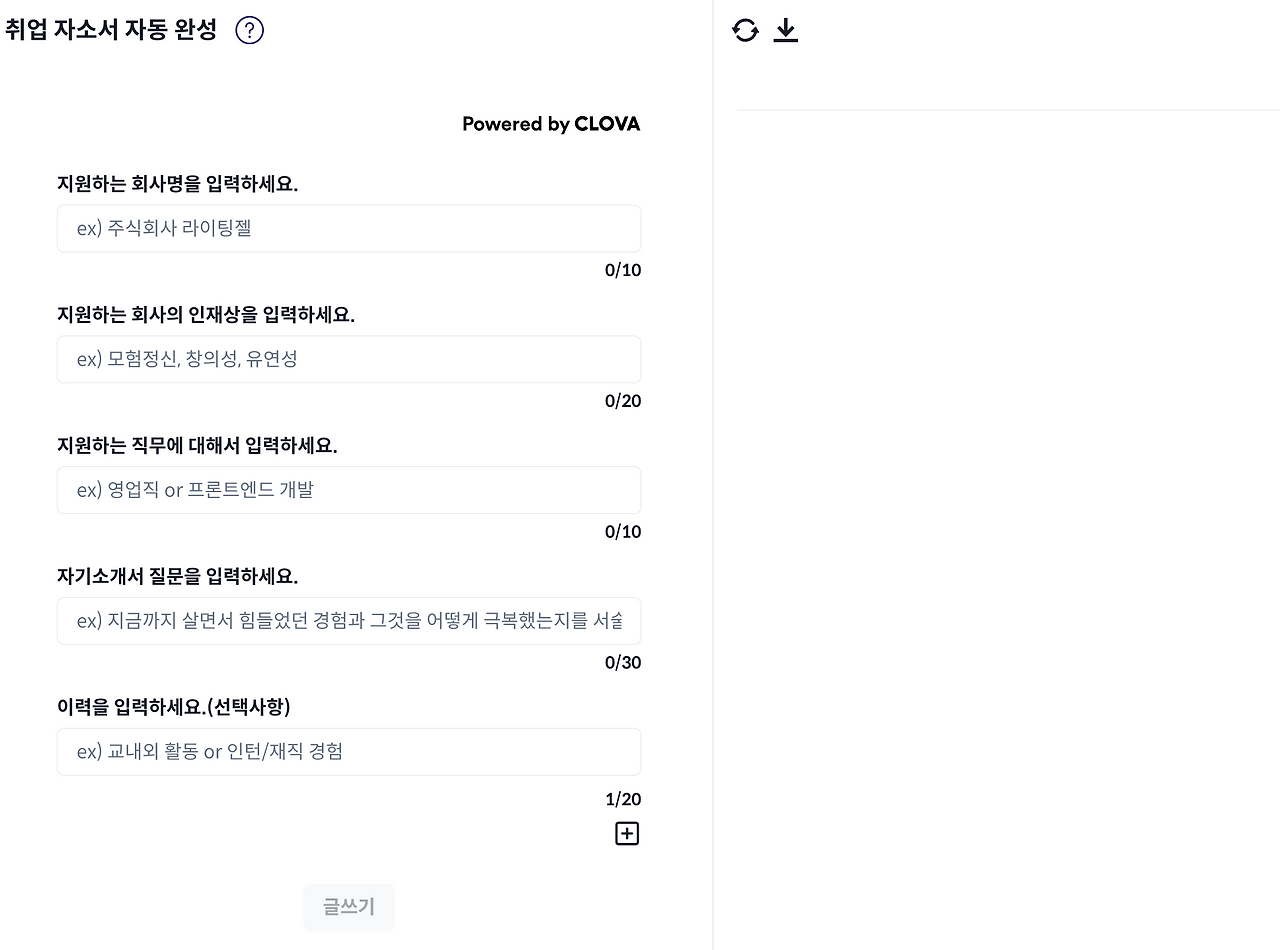Screen dimensions: 1280x950
Task: Select the 회사명 input field
Action: pos(349,228)
